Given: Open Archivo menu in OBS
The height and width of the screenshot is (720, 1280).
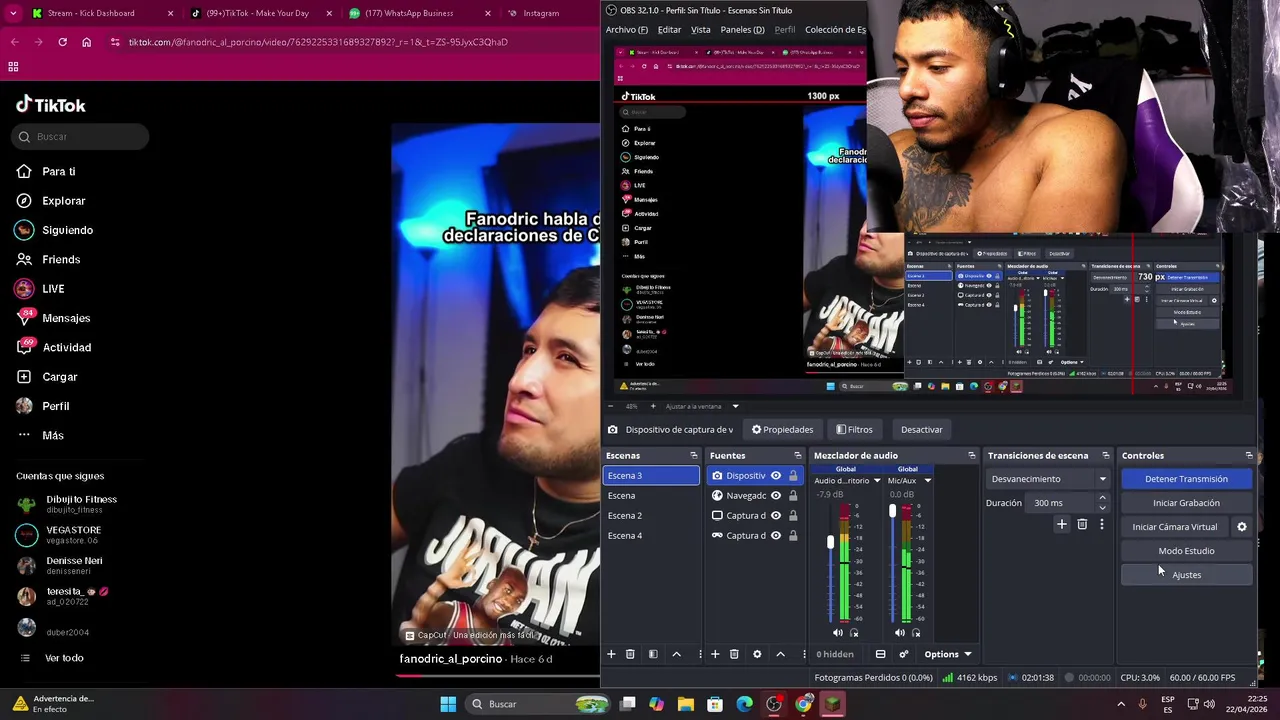Looking at the screenshot, I should pos(627,30).
